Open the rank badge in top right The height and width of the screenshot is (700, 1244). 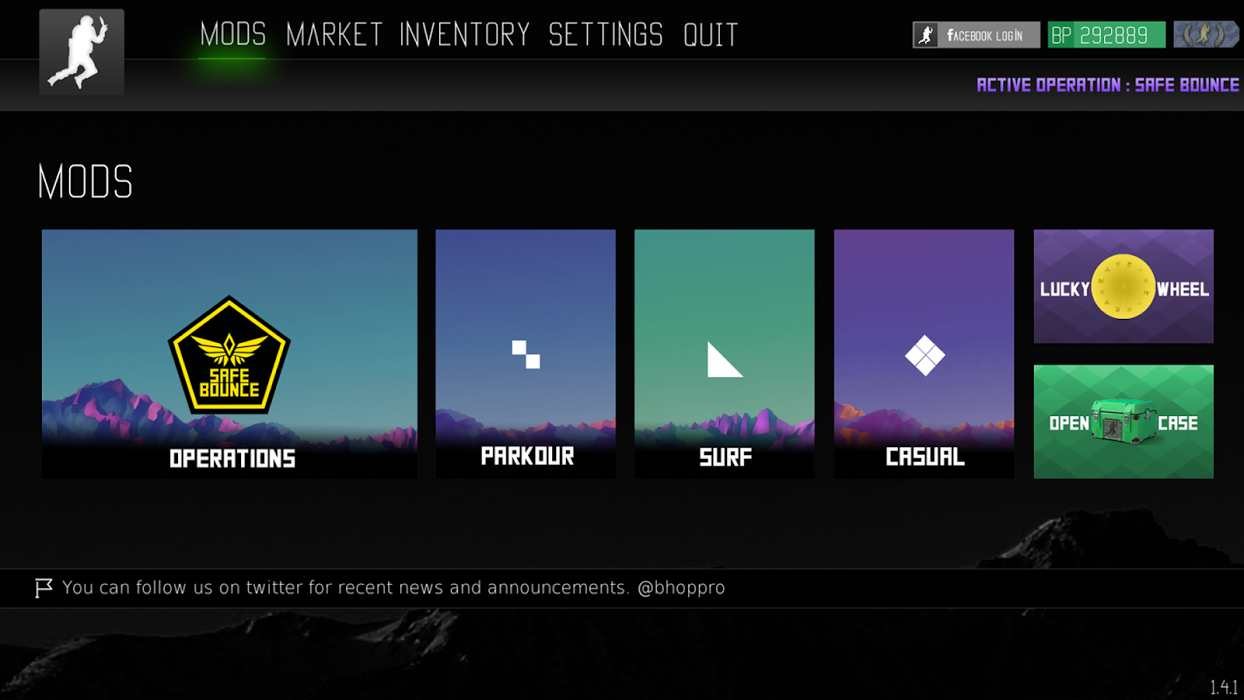1206,35
